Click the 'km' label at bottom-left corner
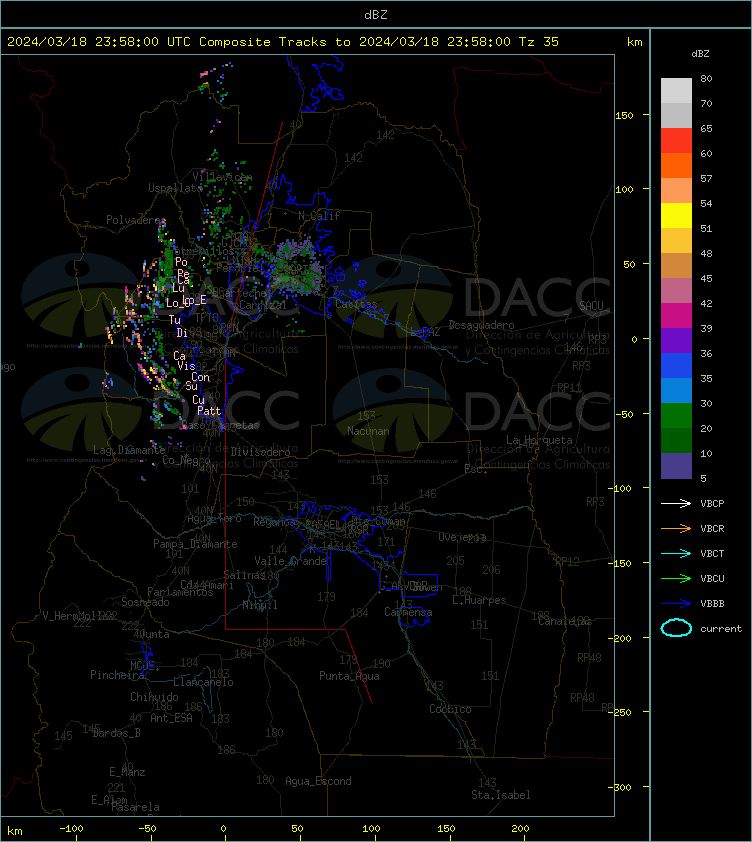The image size is (752, 842). tap(15, 831)
